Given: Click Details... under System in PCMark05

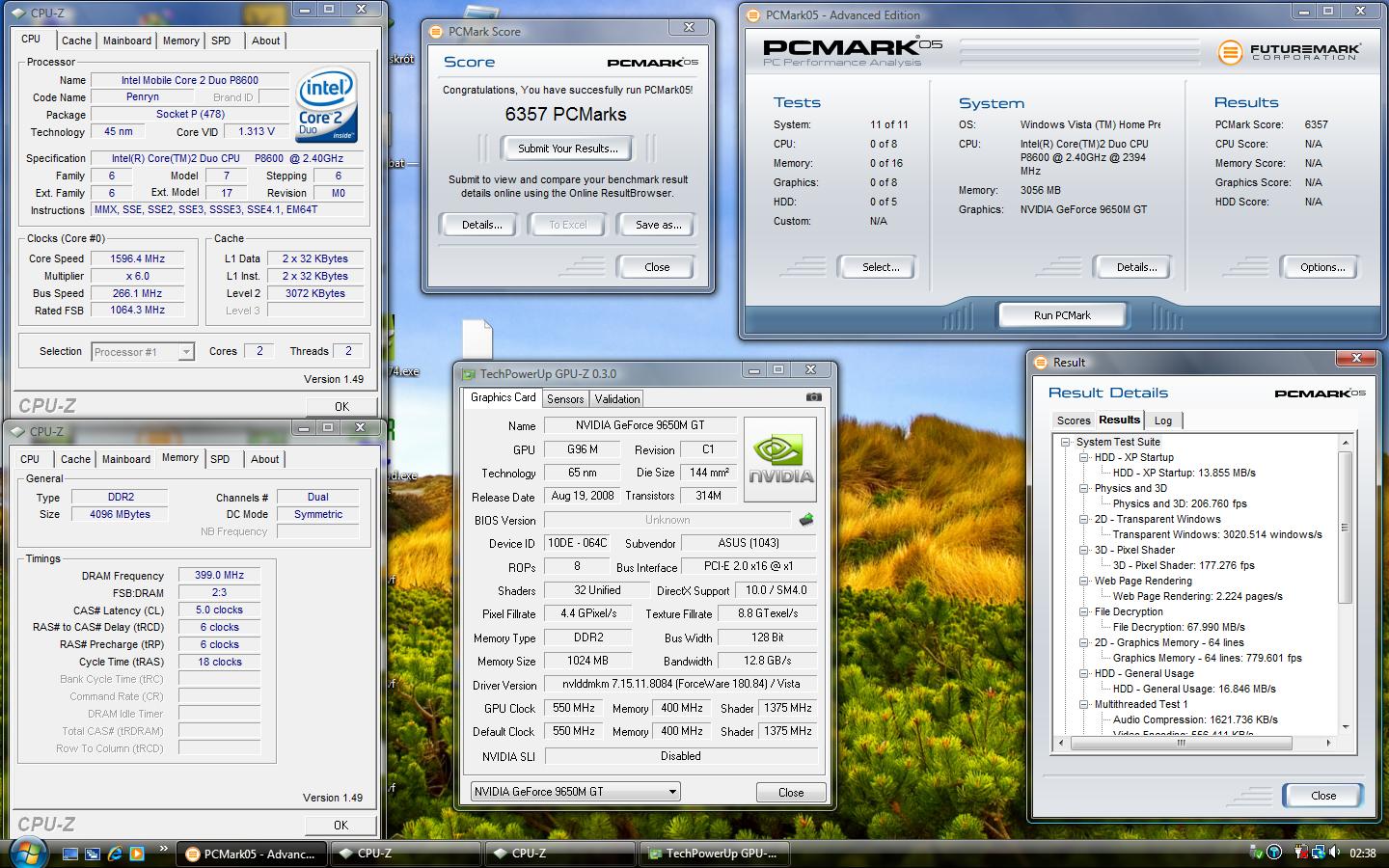Looking at the screenshot, I should tap(1136, 267).
